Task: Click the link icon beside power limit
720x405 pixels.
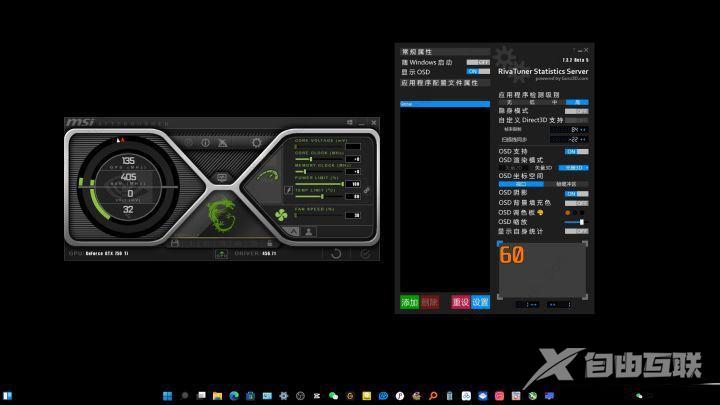Action: click(366, 190)
